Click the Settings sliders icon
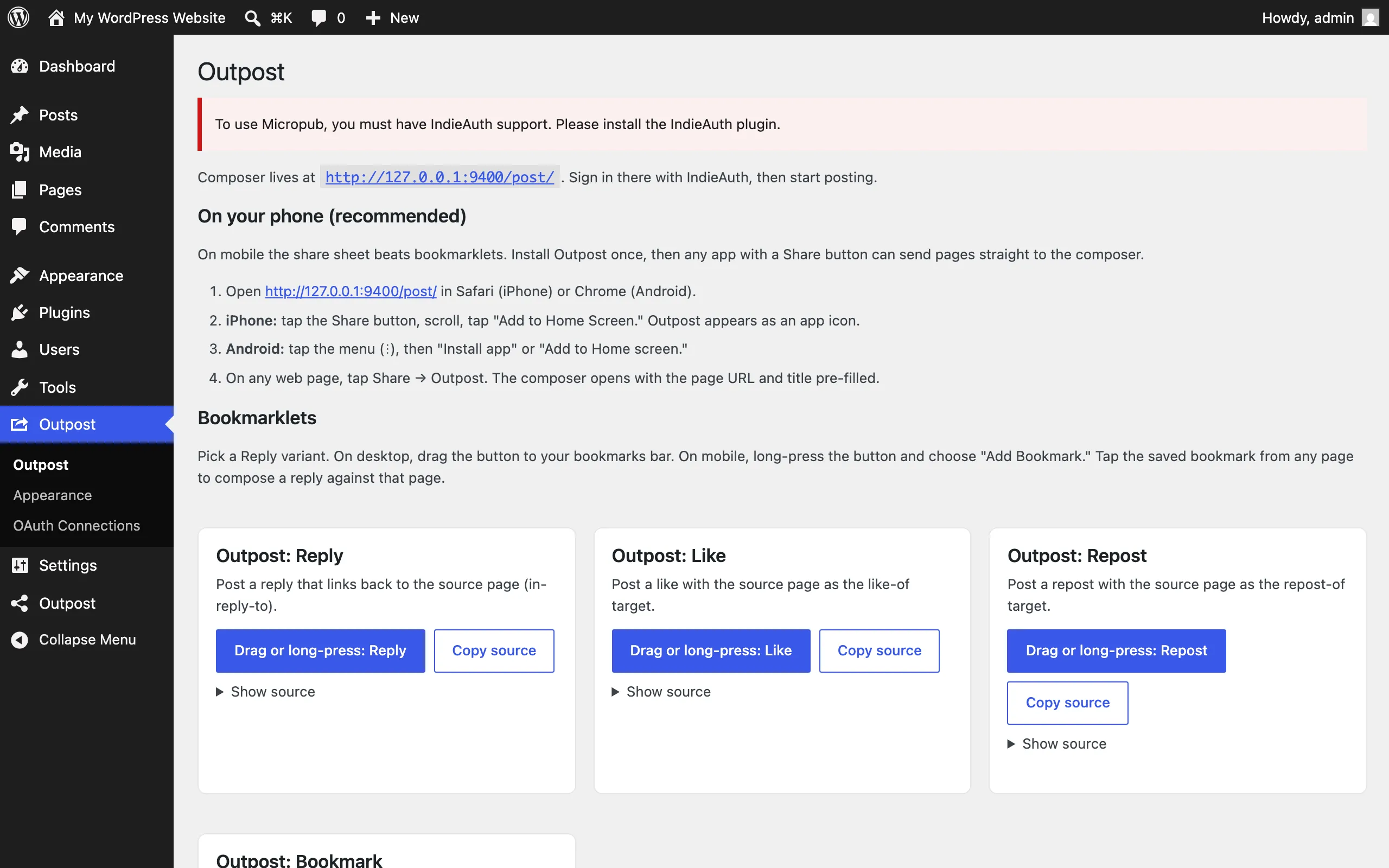Screen dimensions: 1389x868 (x=20, y=565)
